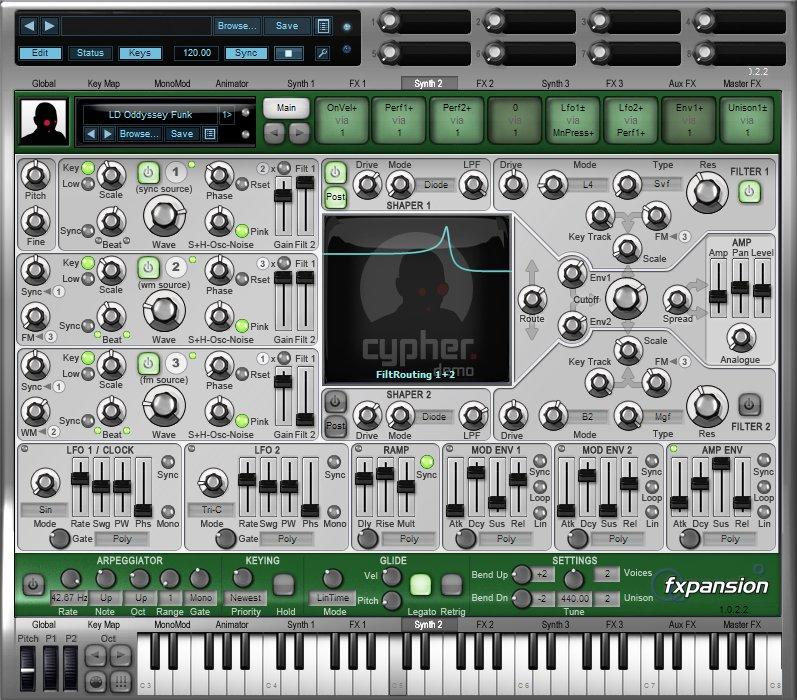
Task: Open Filter 1 mode L4 selector
Action: [x=588, y=185]
